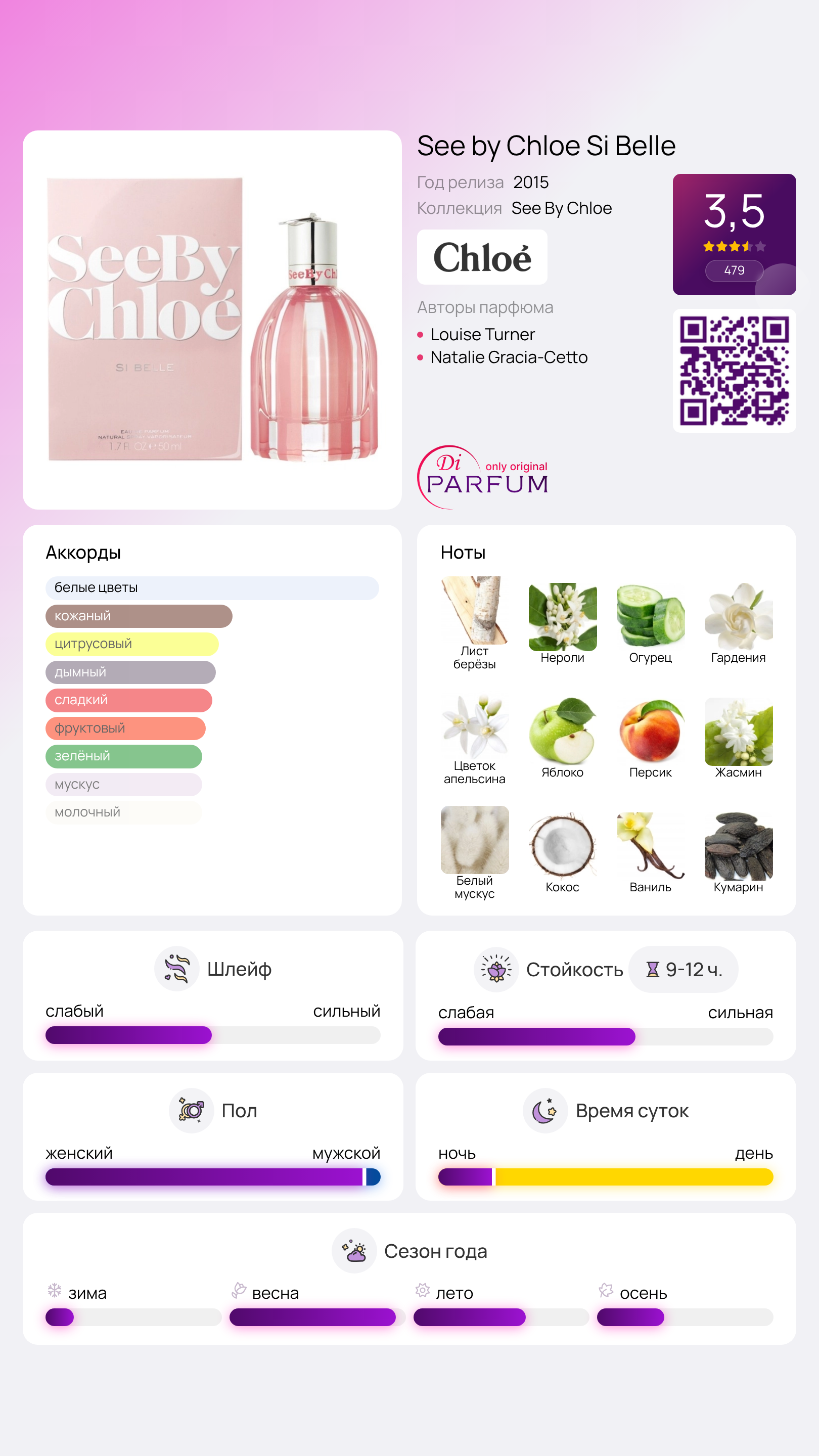
Task: Click the Пол gender symbol icon
Action: point(192,1111)
